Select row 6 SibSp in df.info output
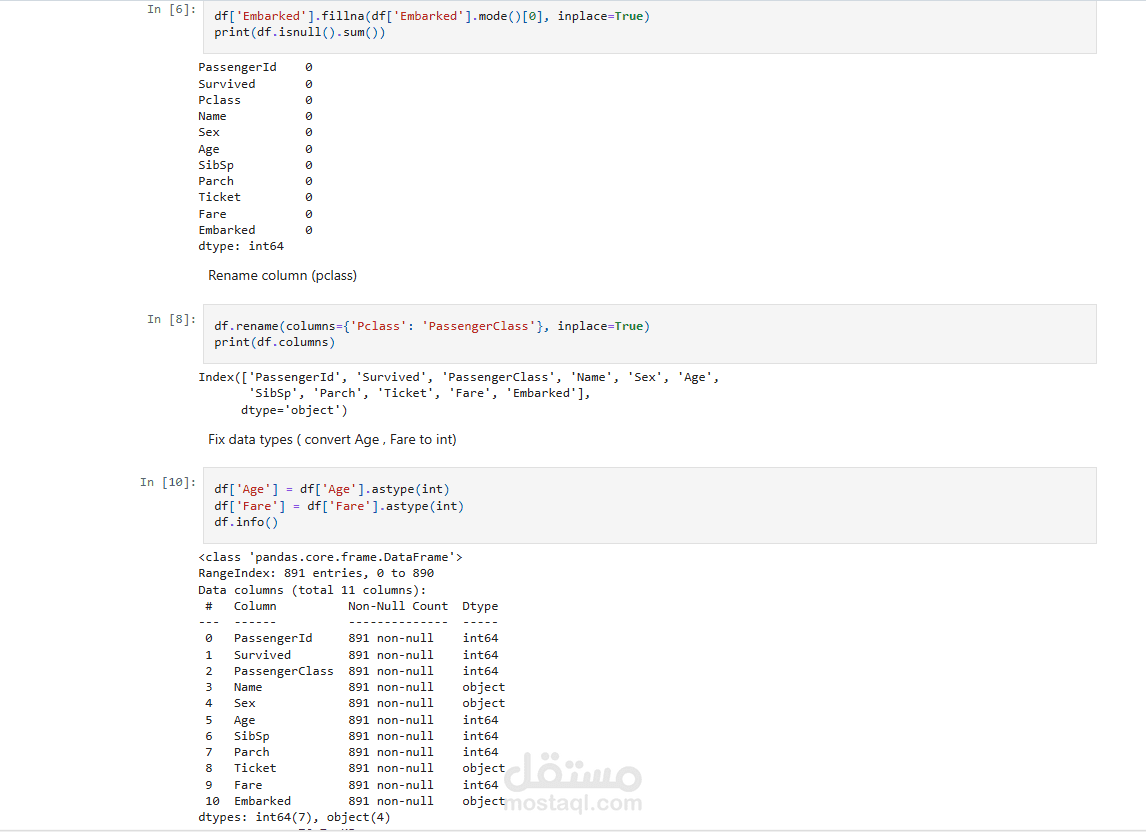This screenshot has height=832, width=1146. [x=352, y=736]
